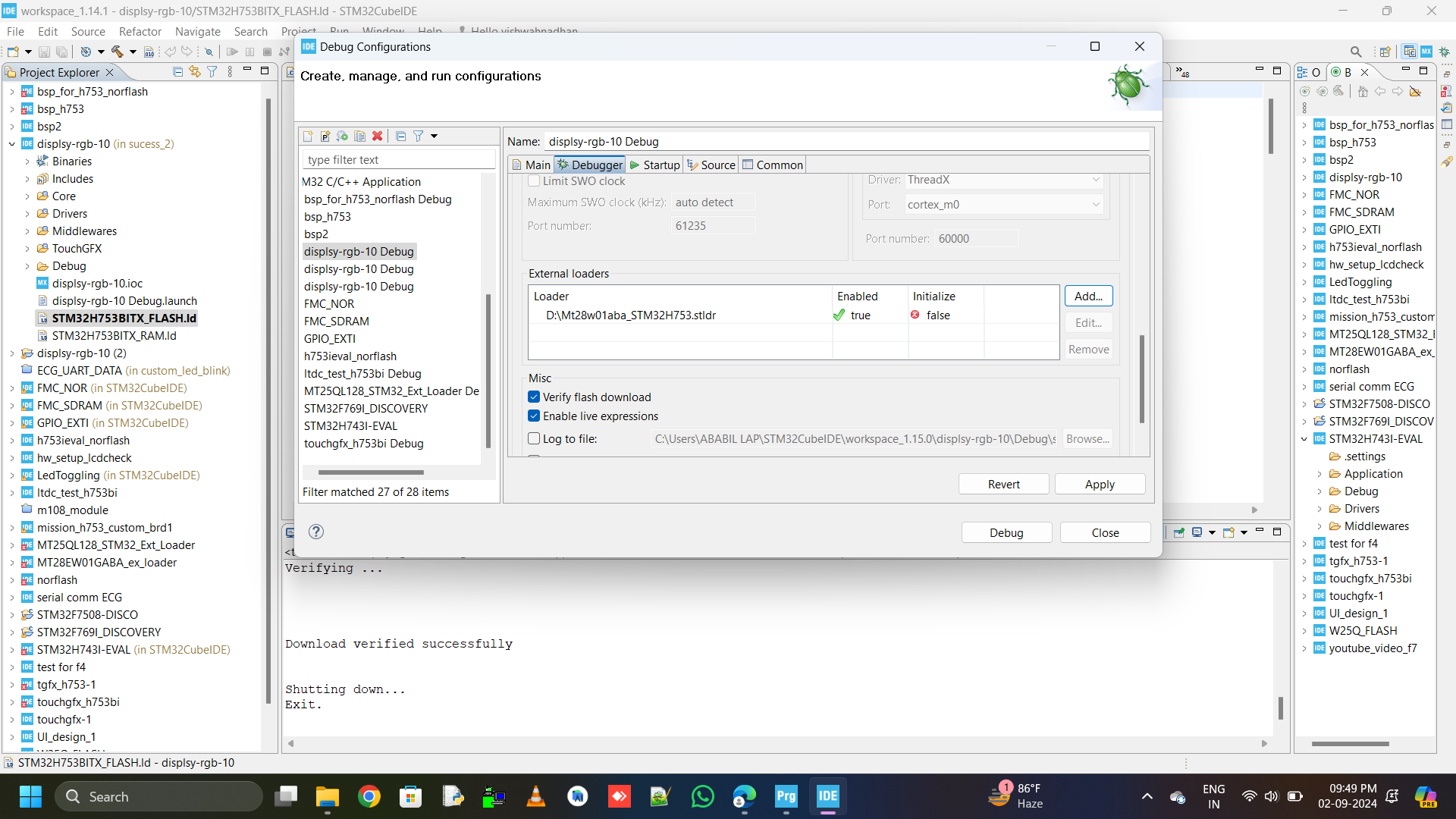Expand the Middlewares node under STM32H743I-EVAL
Viewport: 1456px width, 819px height.
(1318, 526)
